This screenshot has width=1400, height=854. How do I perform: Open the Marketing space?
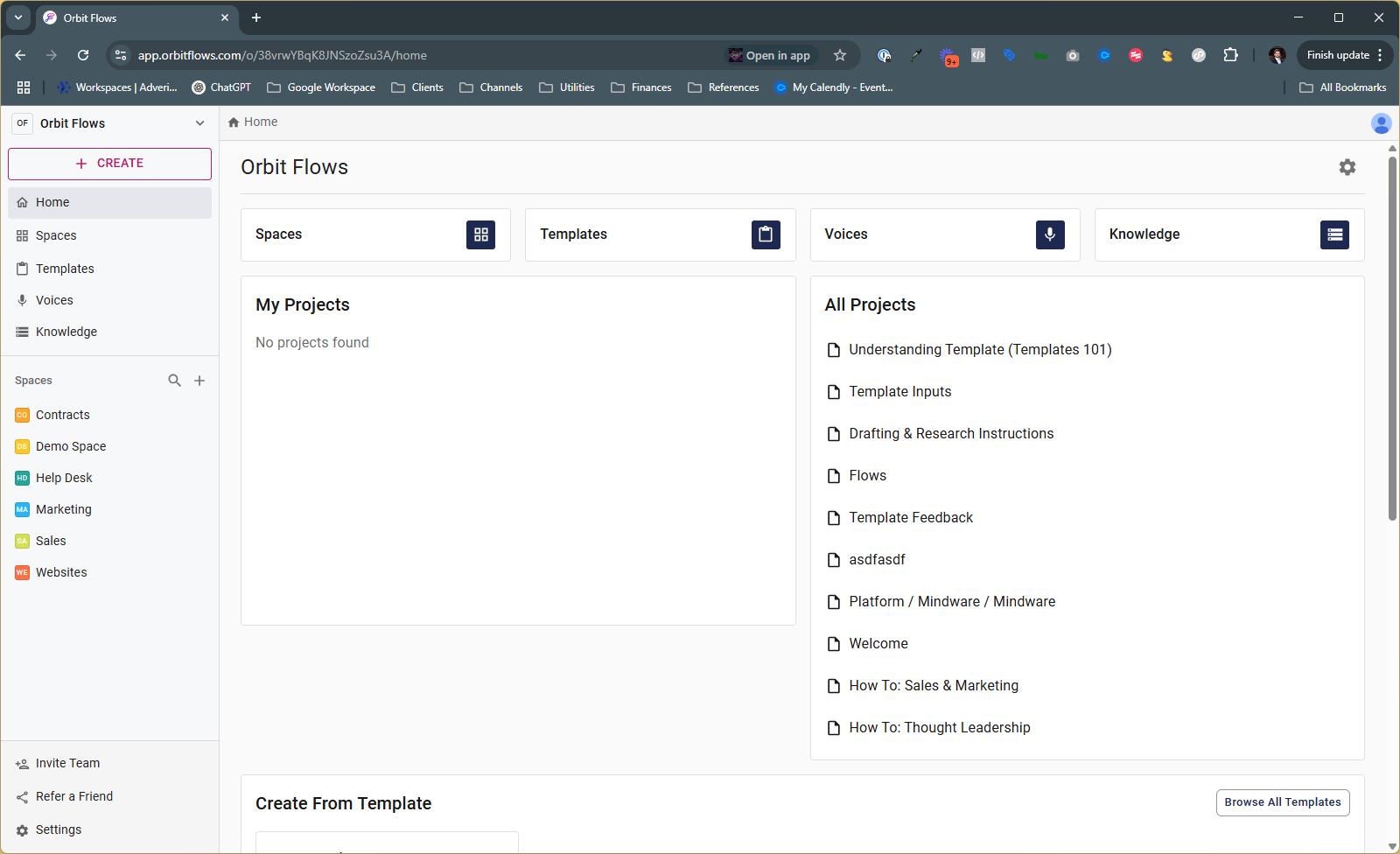point(63,509)
